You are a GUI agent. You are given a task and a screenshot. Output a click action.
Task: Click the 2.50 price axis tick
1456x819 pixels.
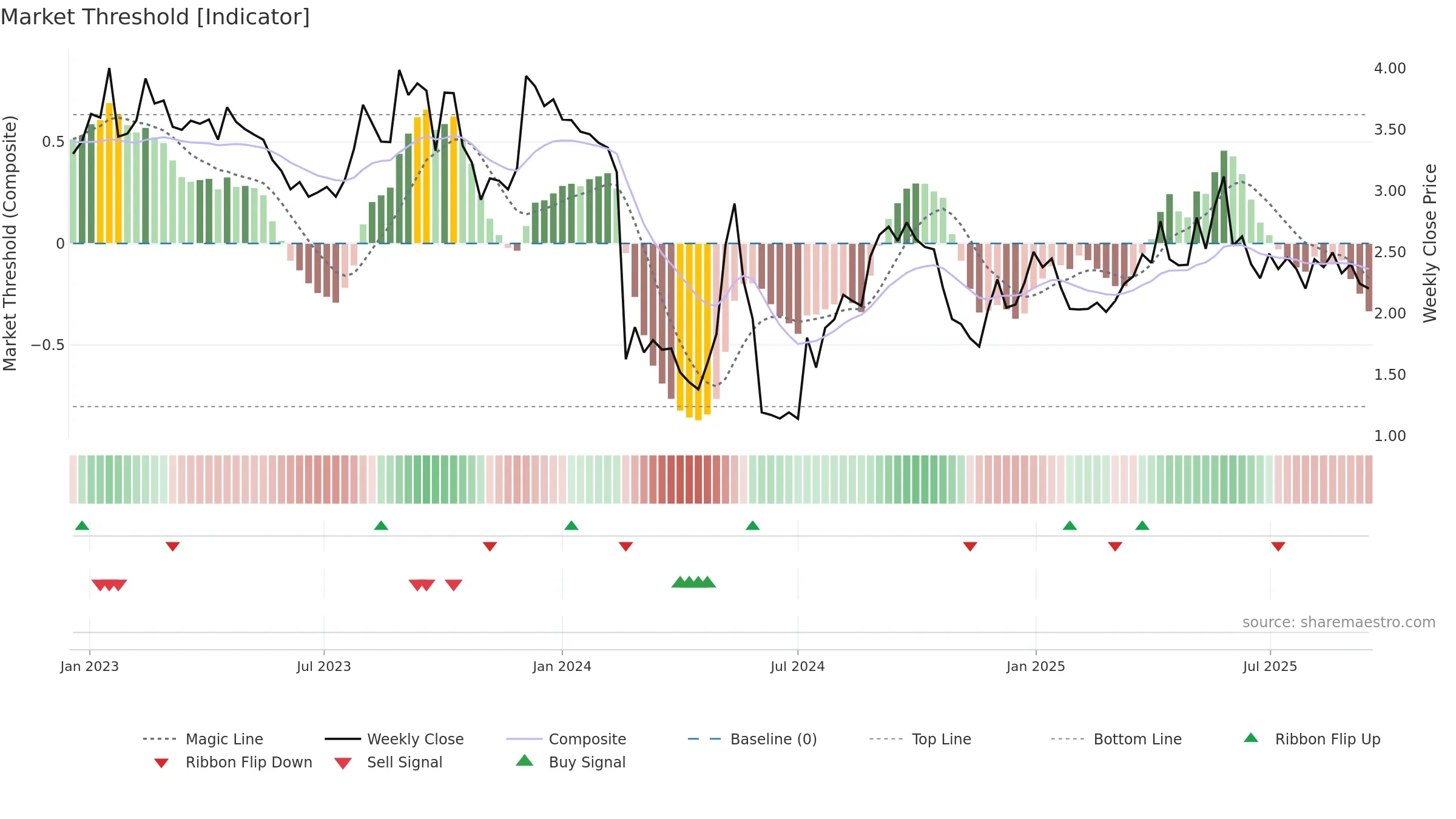click(1390, 252)
